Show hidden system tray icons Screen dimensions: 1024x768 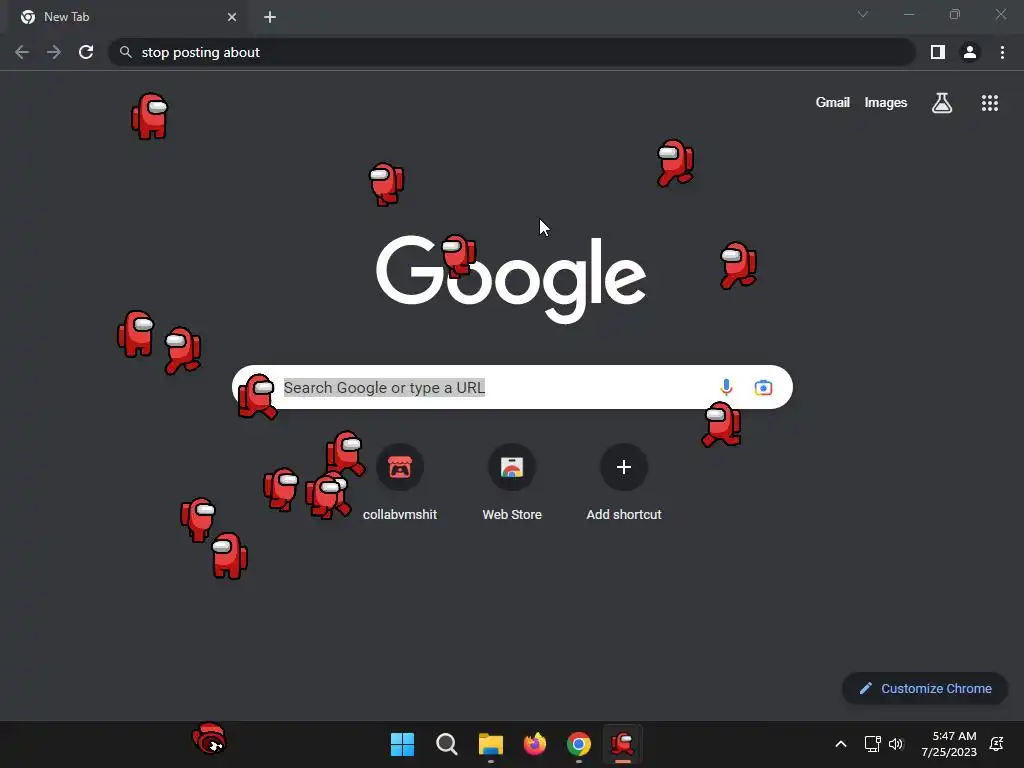click(841, 744)
